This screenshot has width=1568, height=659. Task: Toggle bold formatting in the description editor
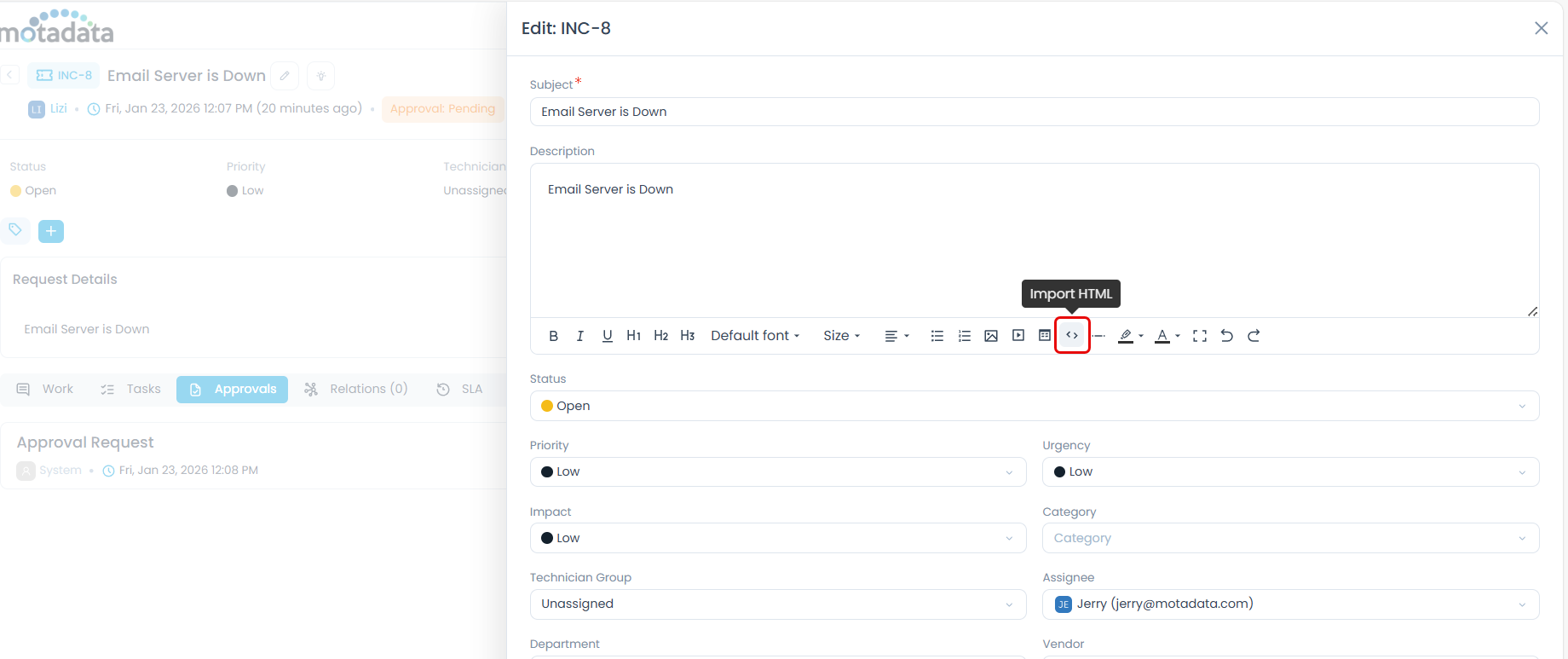[553, 336]
